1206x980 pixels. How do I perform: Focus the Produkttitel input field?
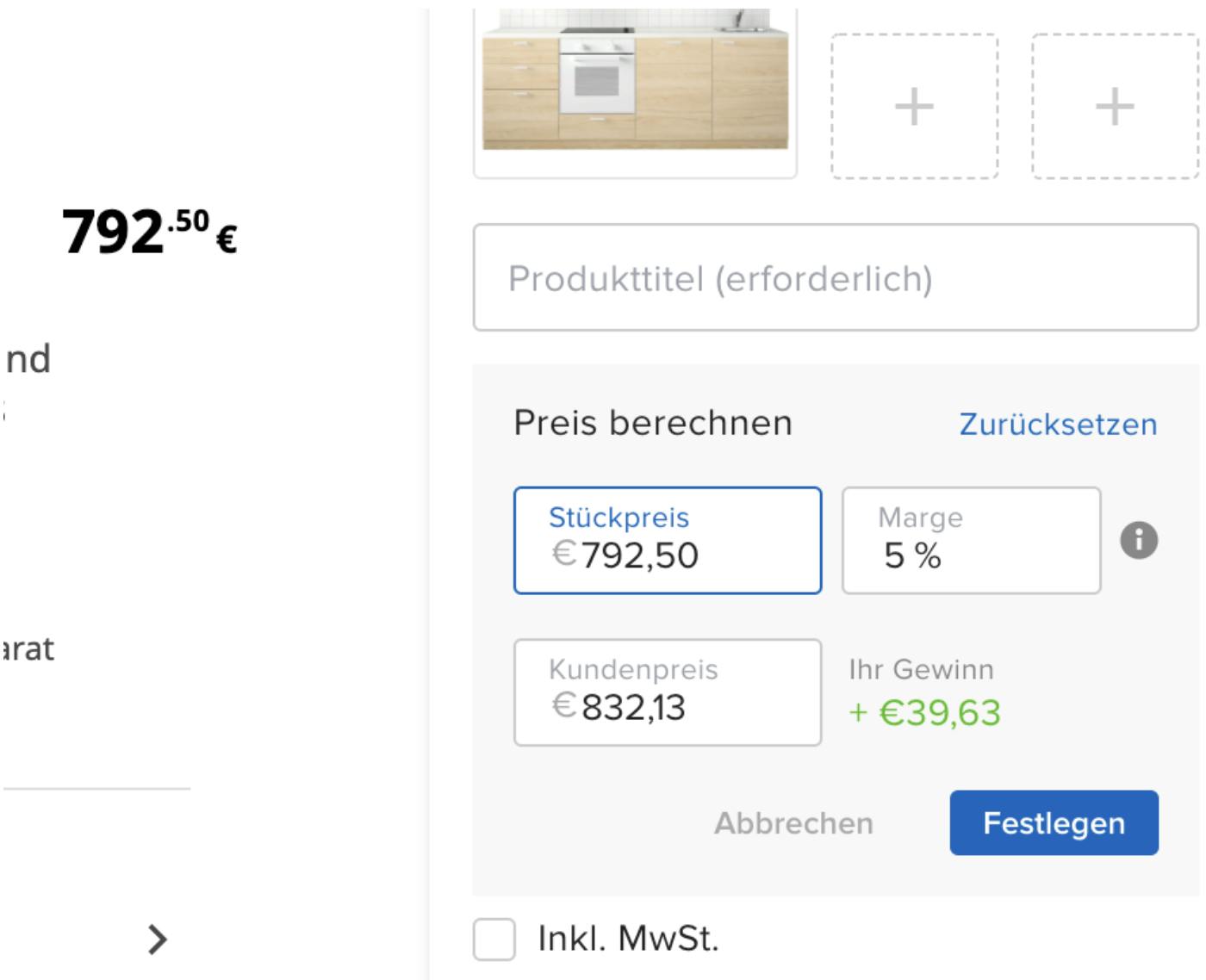coord(836,277)
